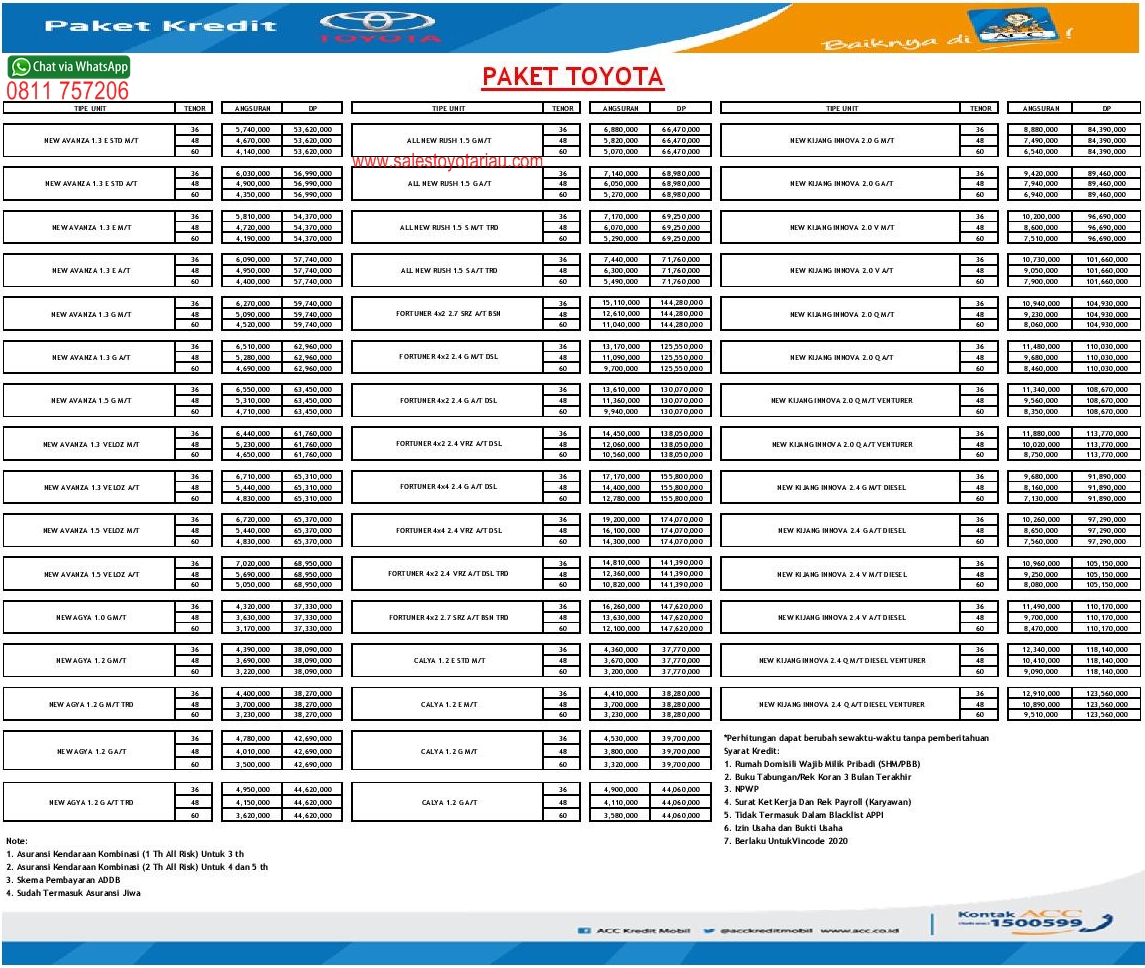Click the Syarat Kredit heading
Image resolution: width=1145 pixels, height=968 pixels.
pyautogui.click(x=751, y=750)
